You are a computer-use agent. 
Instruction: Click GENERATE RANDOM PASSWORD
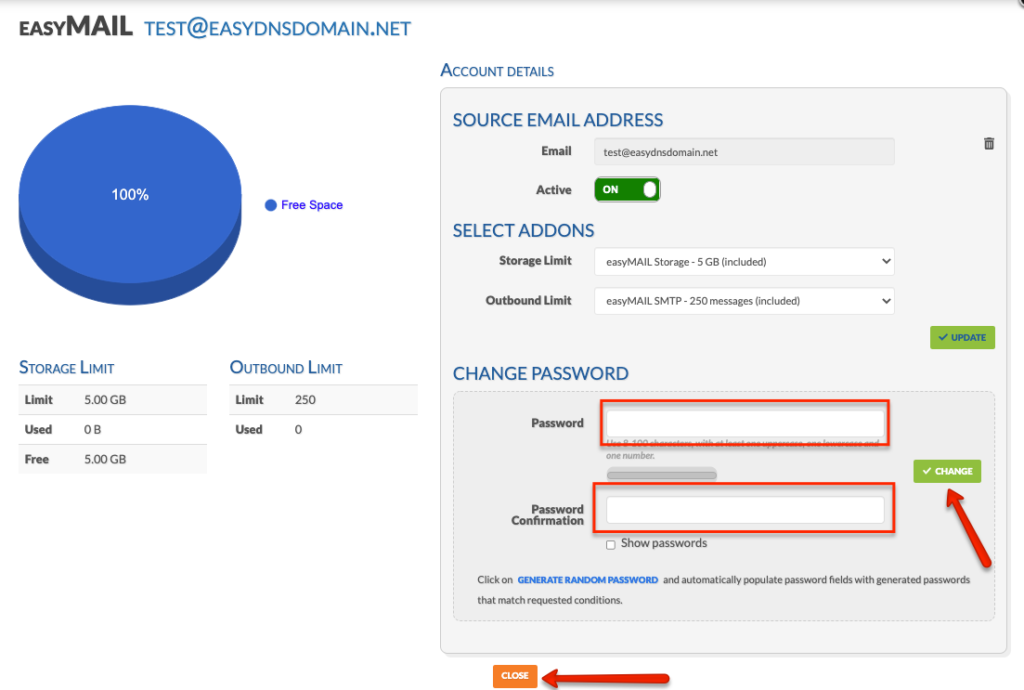click(x=587, y=580)
